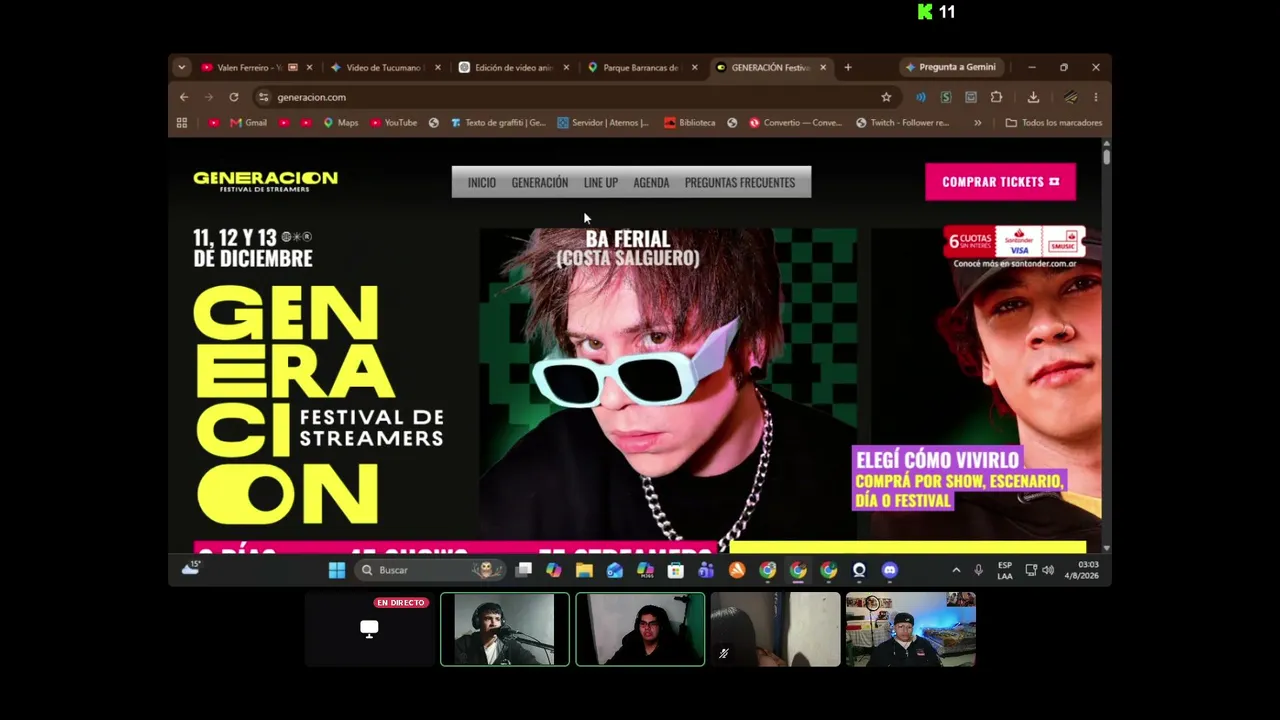The height and width of the screenshot is (720, 1280).
Task: Expand hidden system tray icons
Action: [x=956, y=570]
